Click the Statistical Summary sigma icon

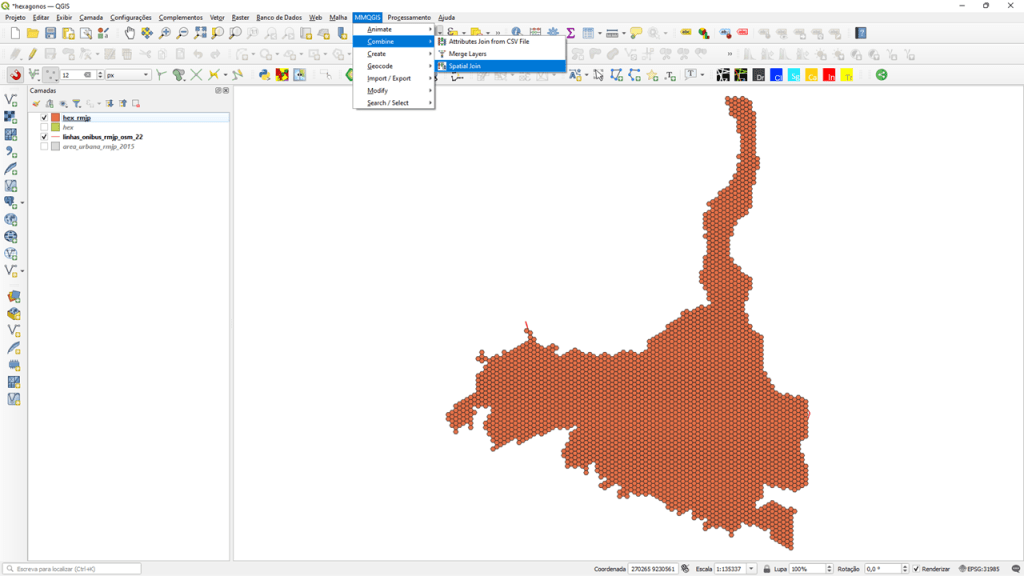[x=570, y=33]
